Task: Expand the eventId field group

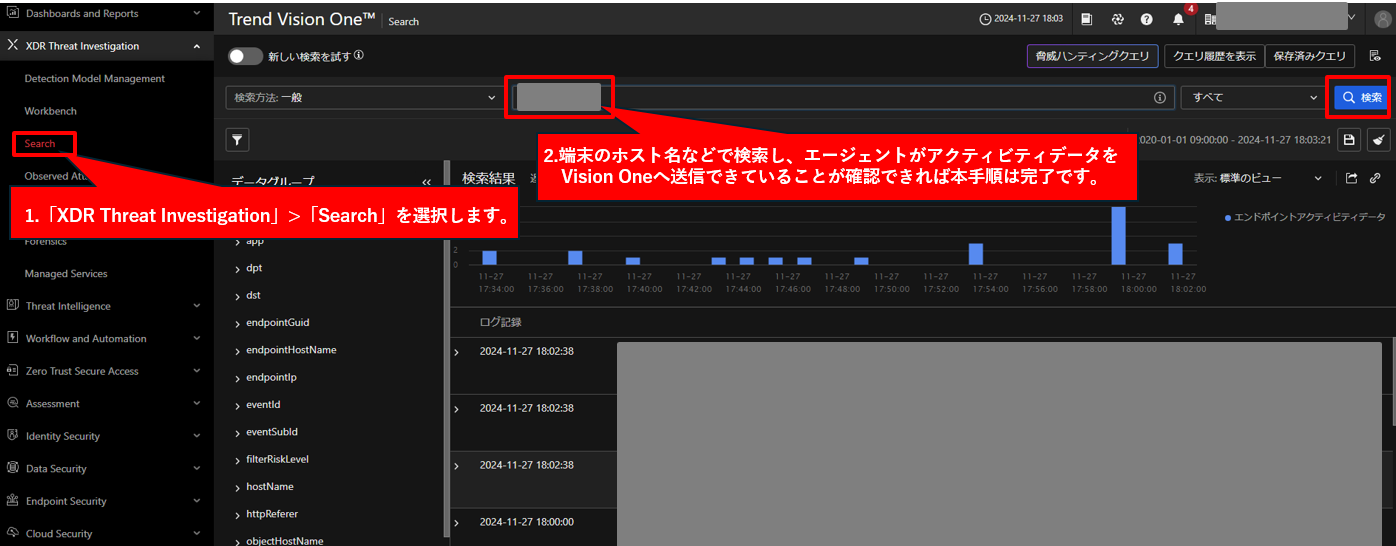Action: 238,405
